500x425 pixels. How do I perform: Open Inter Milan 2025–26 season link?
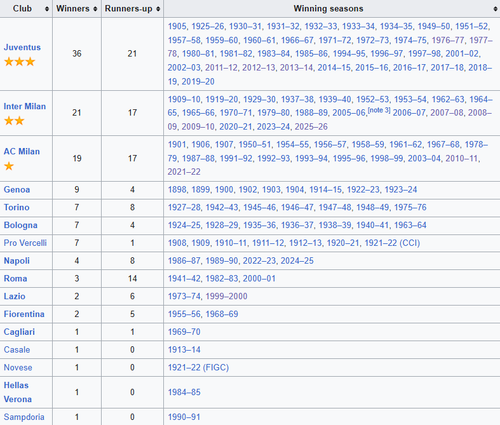(x=311, y=127)
